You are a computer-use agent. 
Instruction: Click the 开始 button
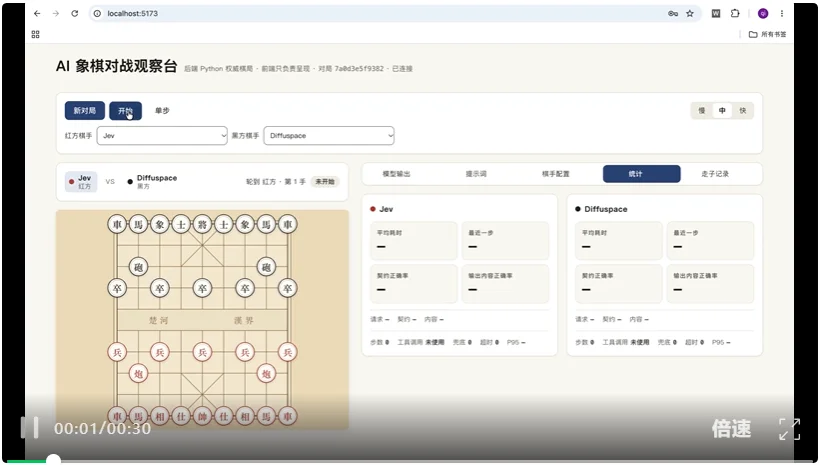click(126, 111)
